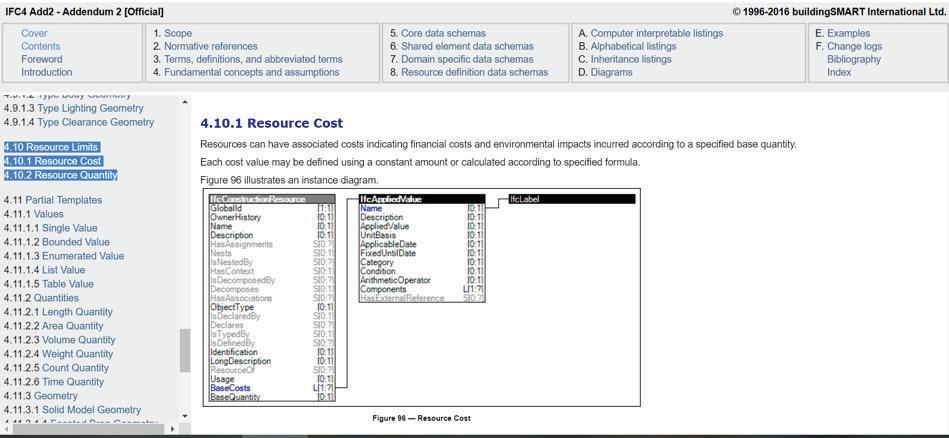
Task: Open the Index link
Action: 839,72
